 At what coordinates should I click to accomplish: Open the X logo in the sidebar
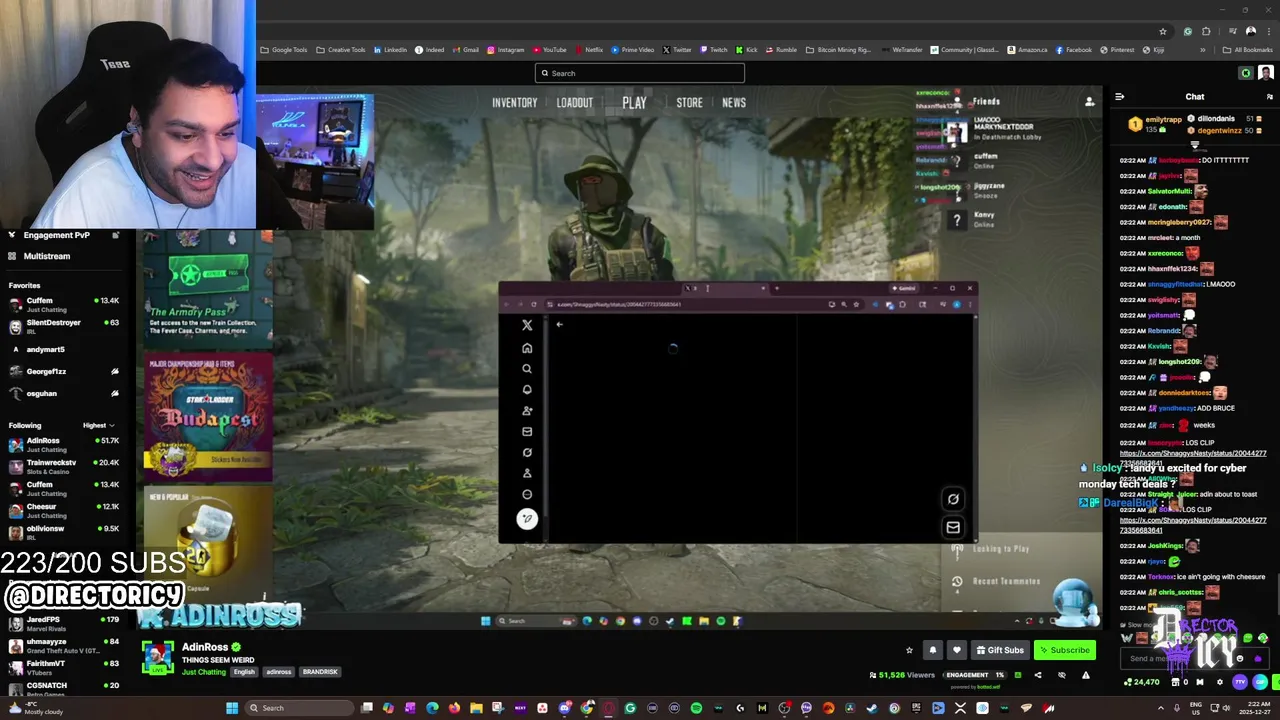[527, 325]
